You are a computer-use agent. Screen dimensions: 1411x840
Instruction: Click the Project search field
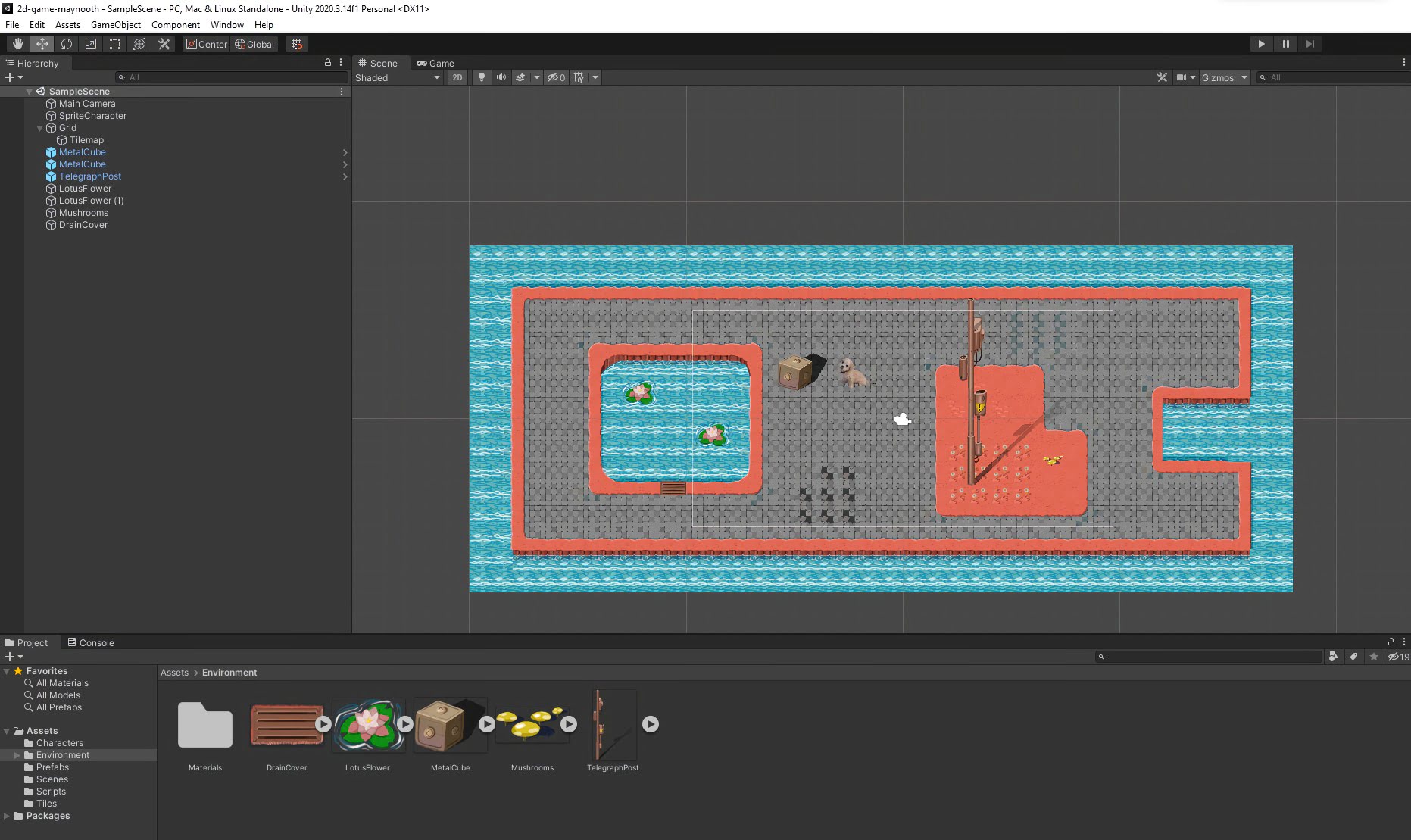[1209, 657]
